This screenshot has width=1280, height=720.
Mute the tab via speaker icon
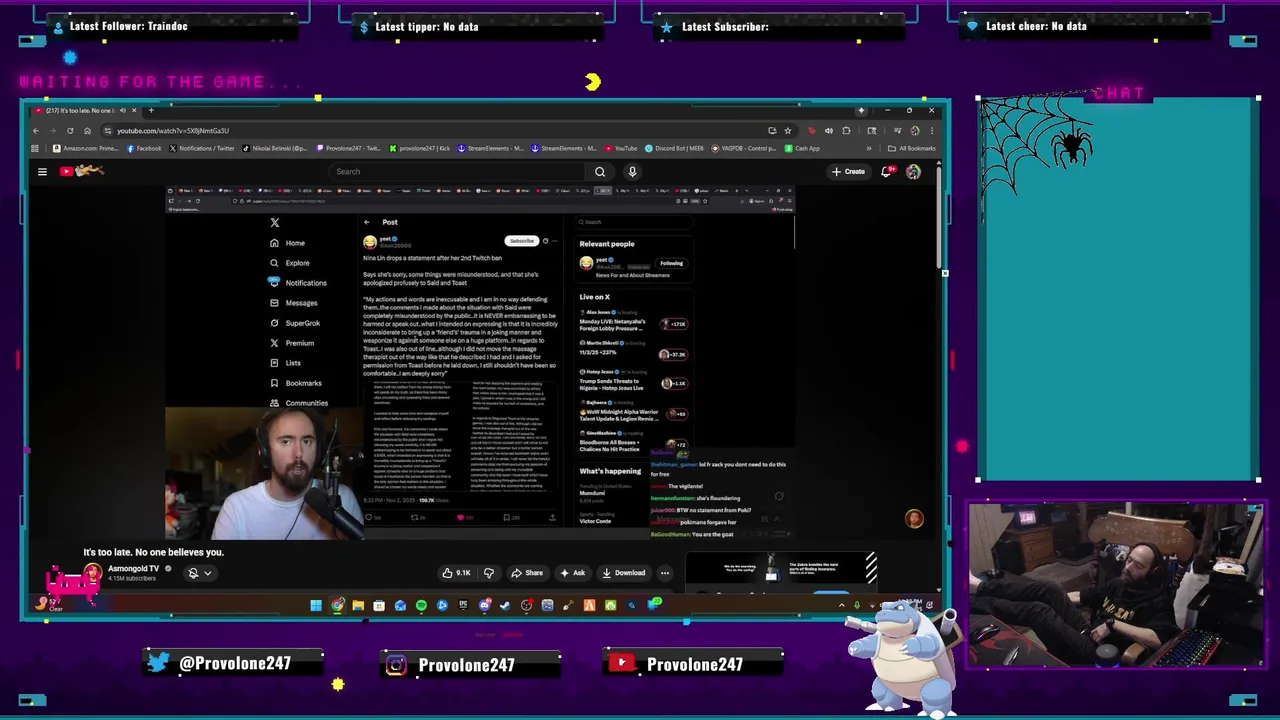[x=122, y=110]
